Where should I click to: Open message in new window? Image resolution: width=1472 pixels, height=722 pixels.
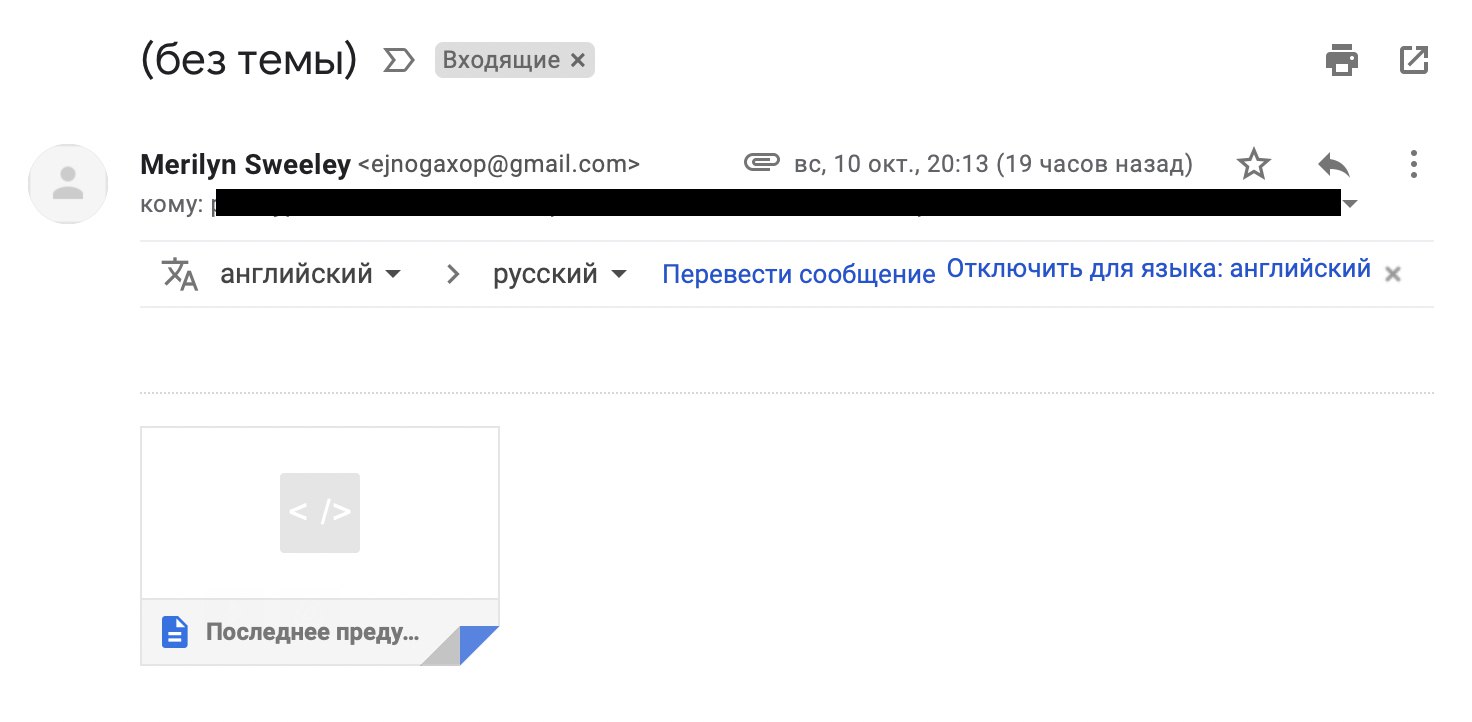pyautogui.click(x=1414, y=61)
